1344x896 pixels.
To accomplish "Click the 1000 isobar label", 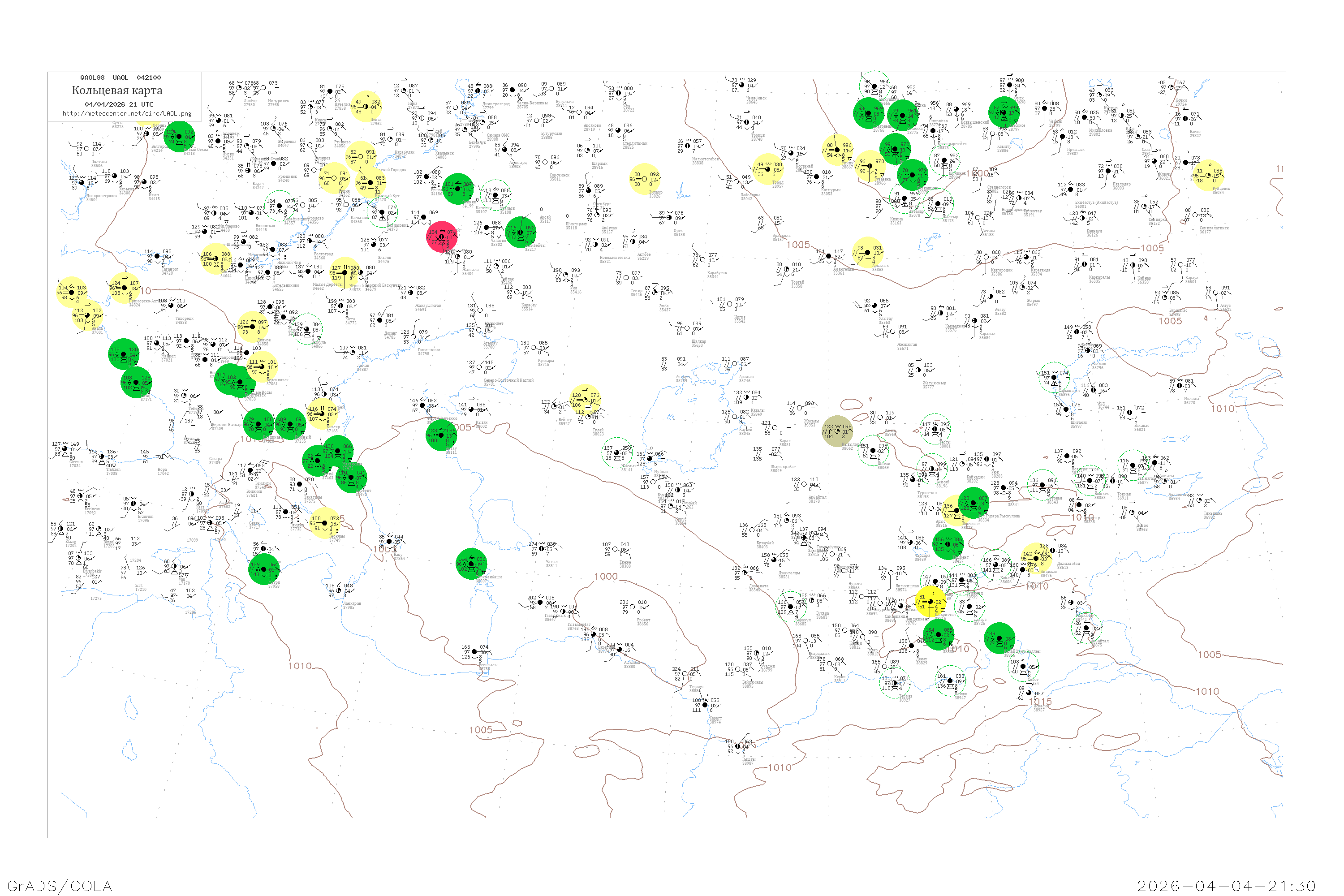I will tap(606, 577).
